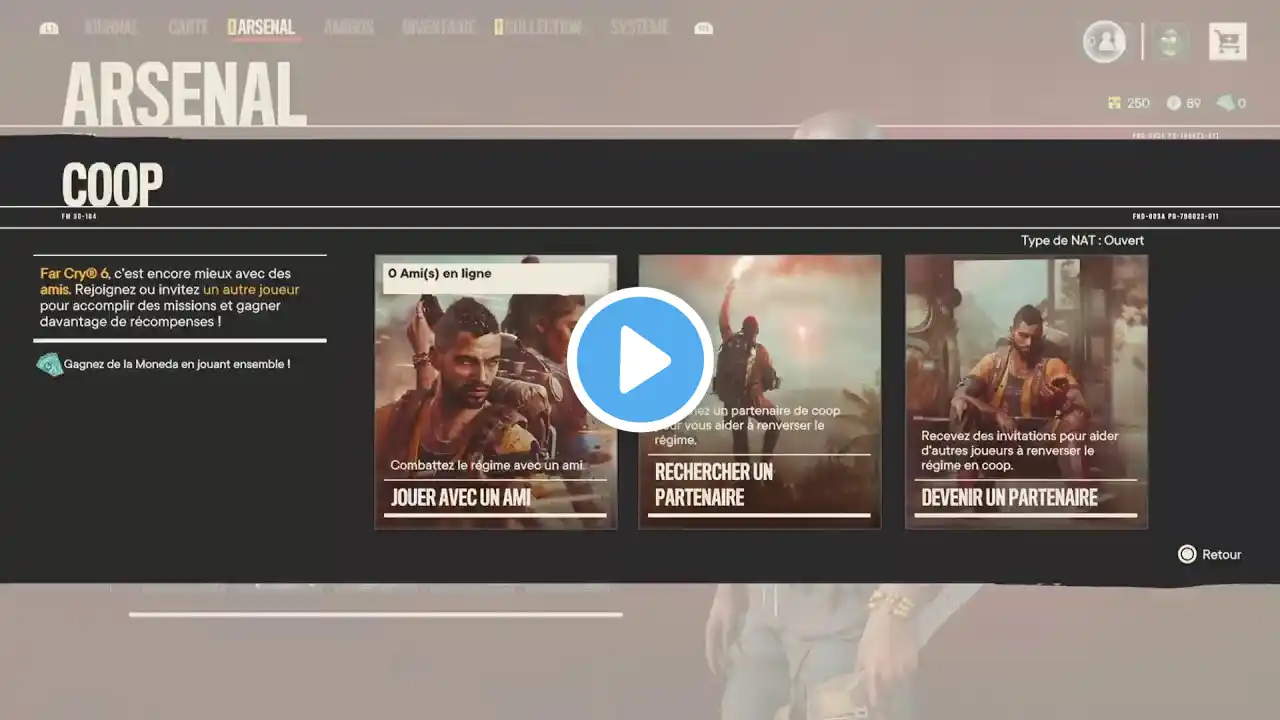1280x720 pixels.
Task: Select the DEVENIR UN PARTENAIRE card
Action: [1026, 392]
